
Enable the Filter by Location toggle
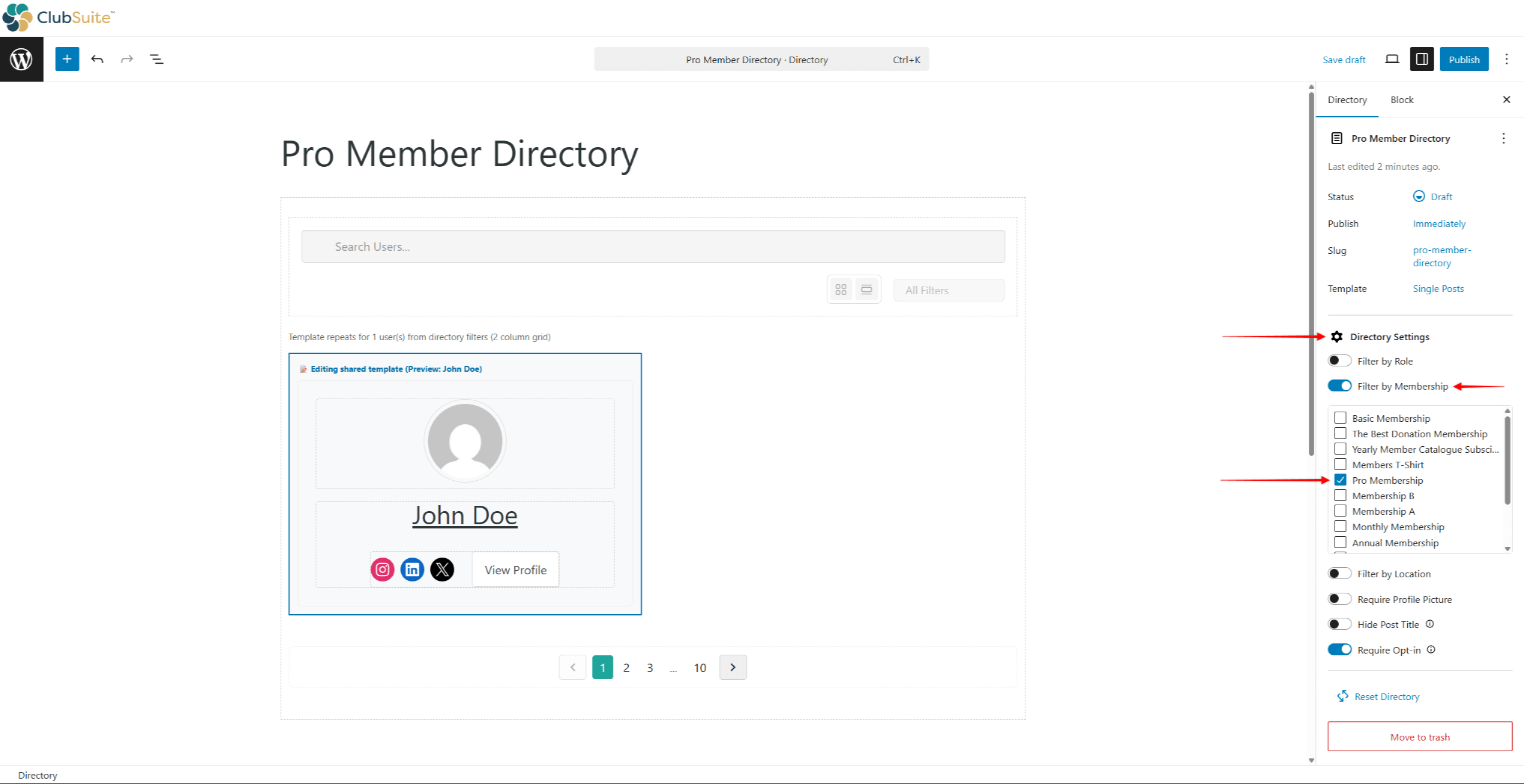[x=1339, y=573]
